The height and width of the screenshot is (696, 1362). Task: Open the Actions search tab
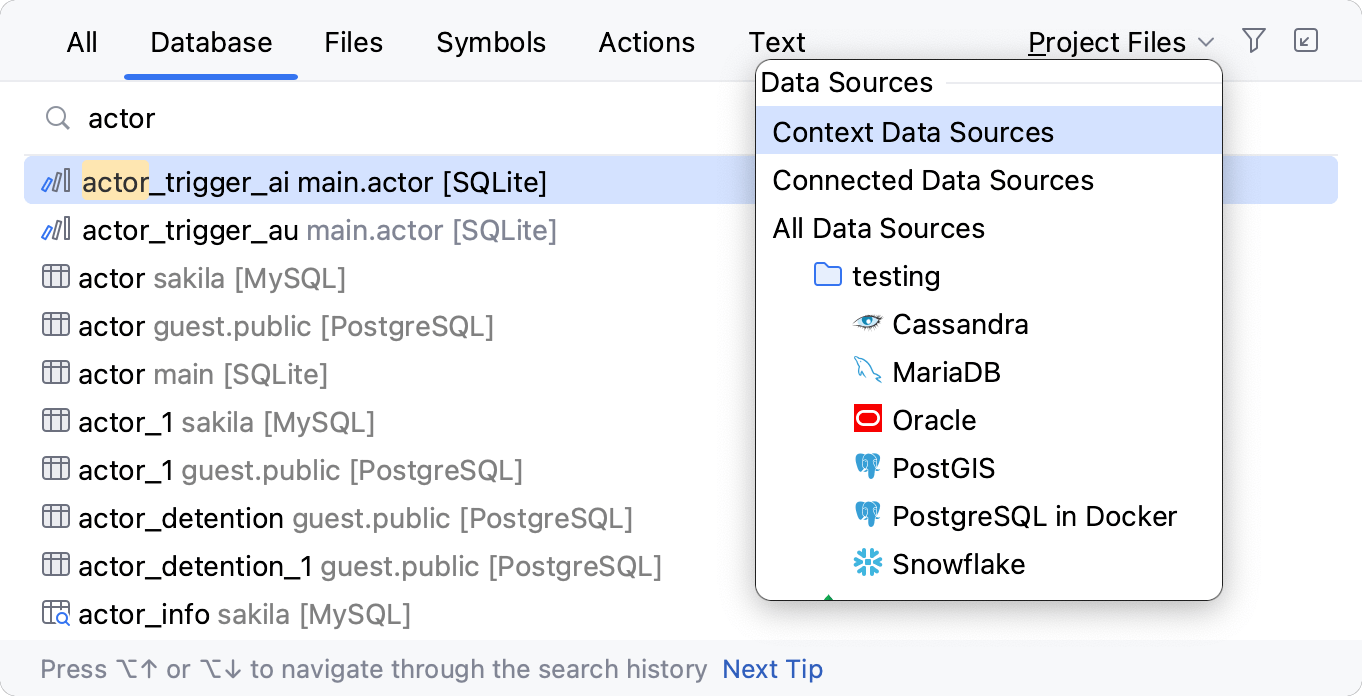[x=646, y=42]
